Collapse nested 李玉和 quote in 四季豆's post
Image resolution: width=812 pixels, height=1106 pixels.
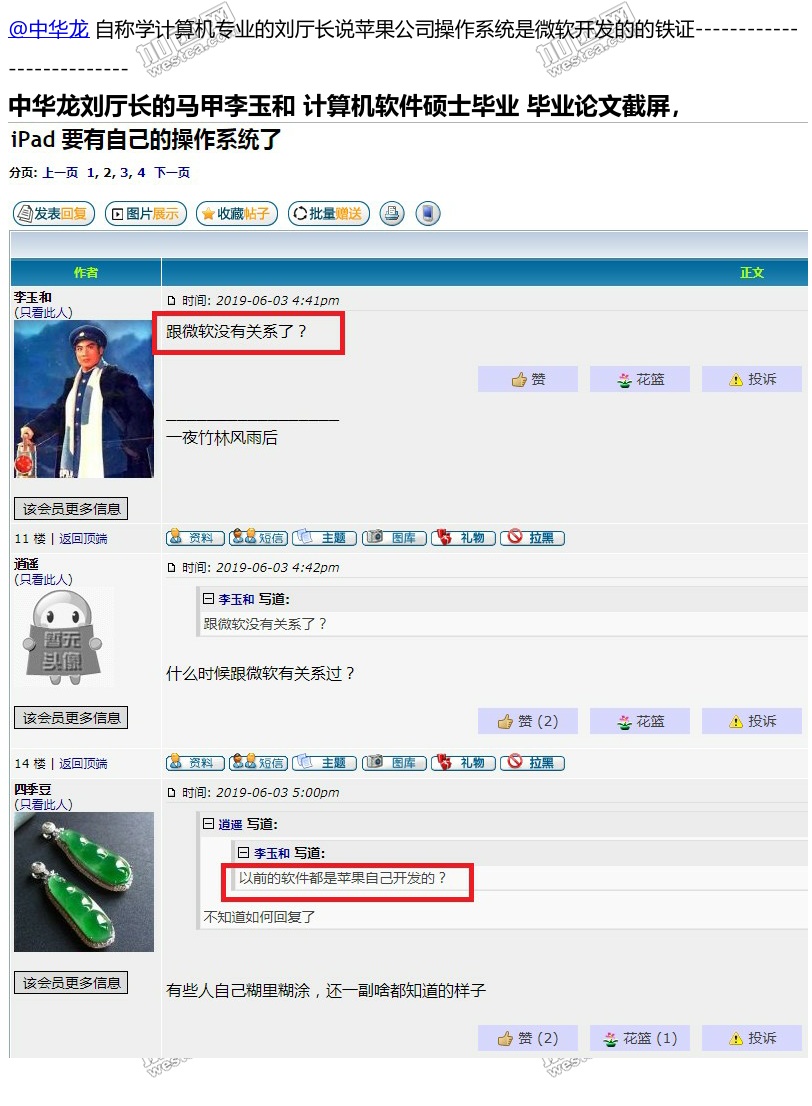[243, 852]
